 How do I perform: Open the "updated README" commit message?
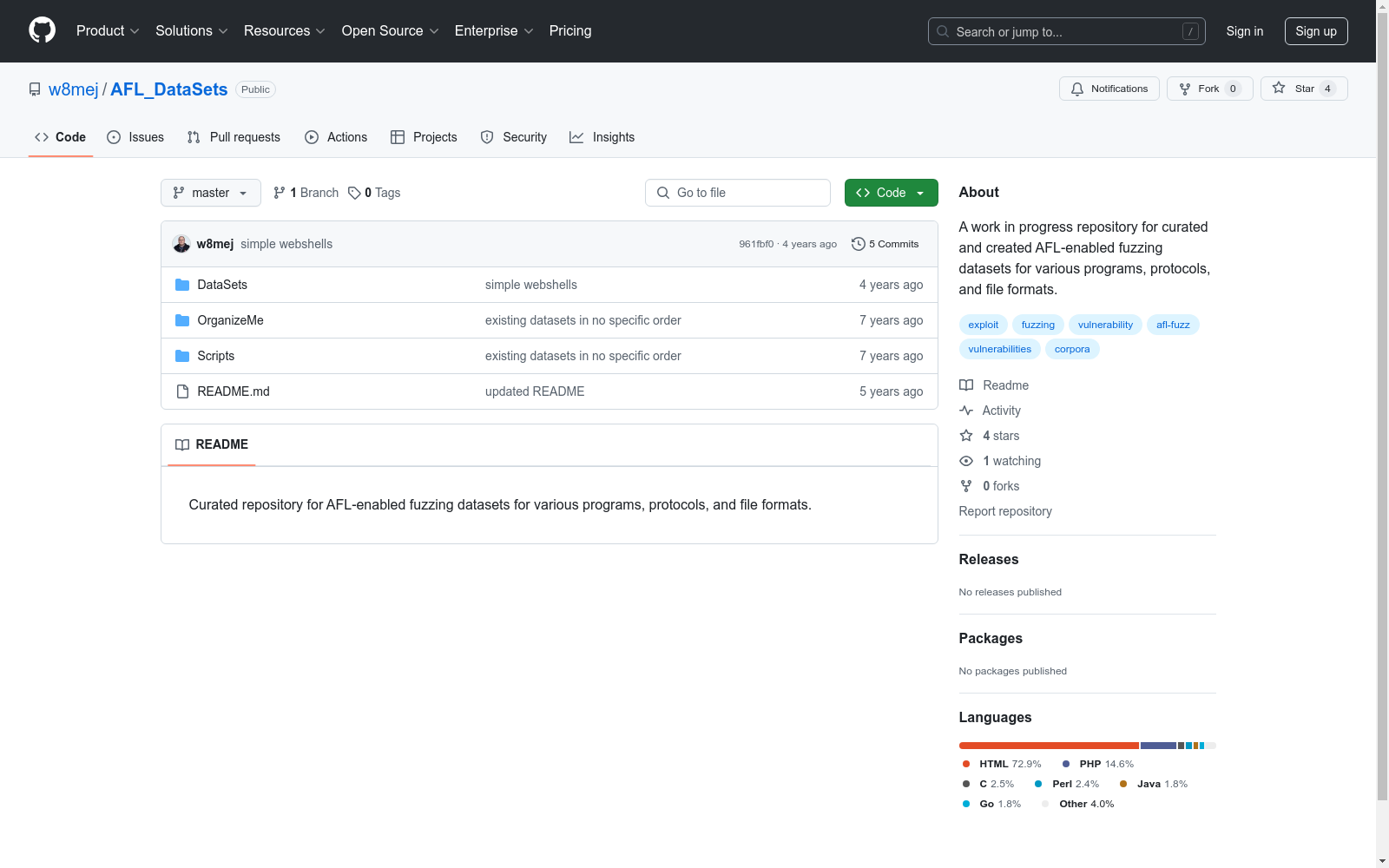point(535,391)
